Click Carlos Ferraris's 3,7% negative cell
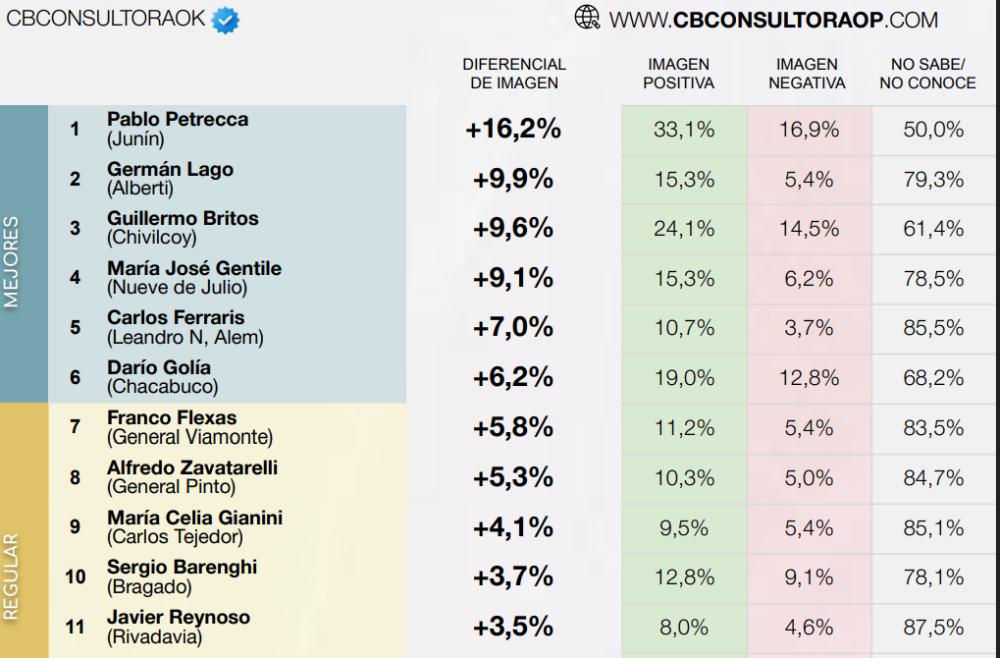 809,328
